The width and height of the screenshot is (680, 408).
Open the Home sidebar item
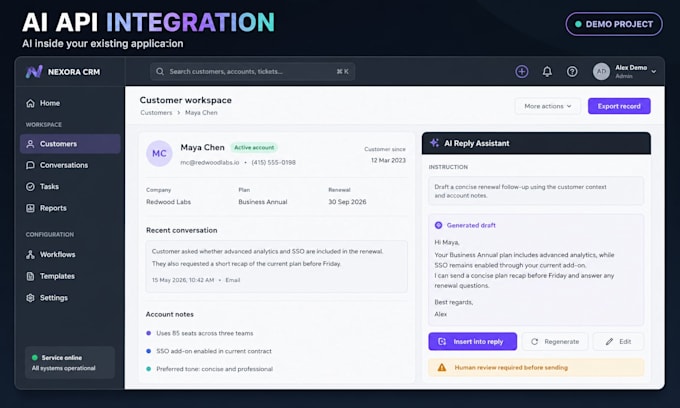click(x=69, y=103)
